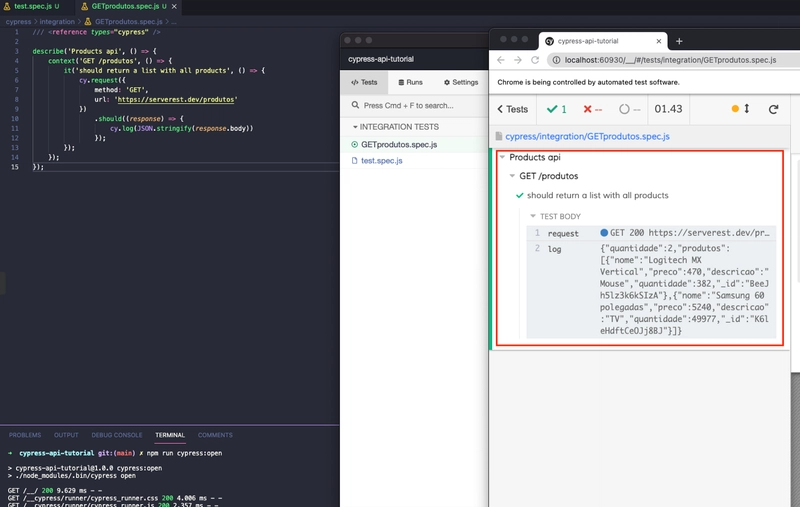Close the GETprodutos.spec.js editor tab
This screenshot has width=800, height=507.
[174, 7]
